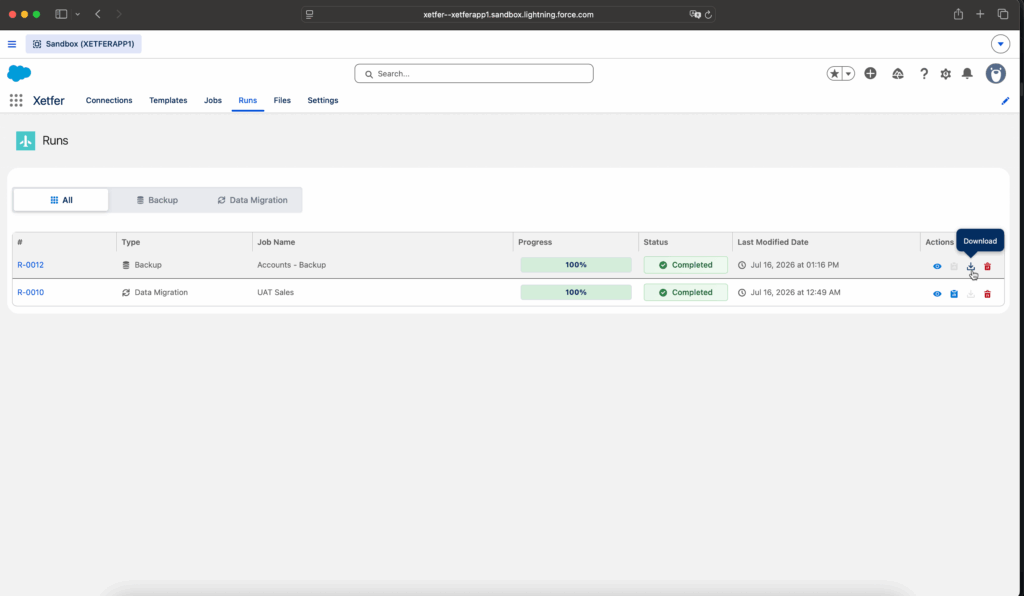Click the Status column header
This screenshot has height=596, width=1024.
[656, 242]
